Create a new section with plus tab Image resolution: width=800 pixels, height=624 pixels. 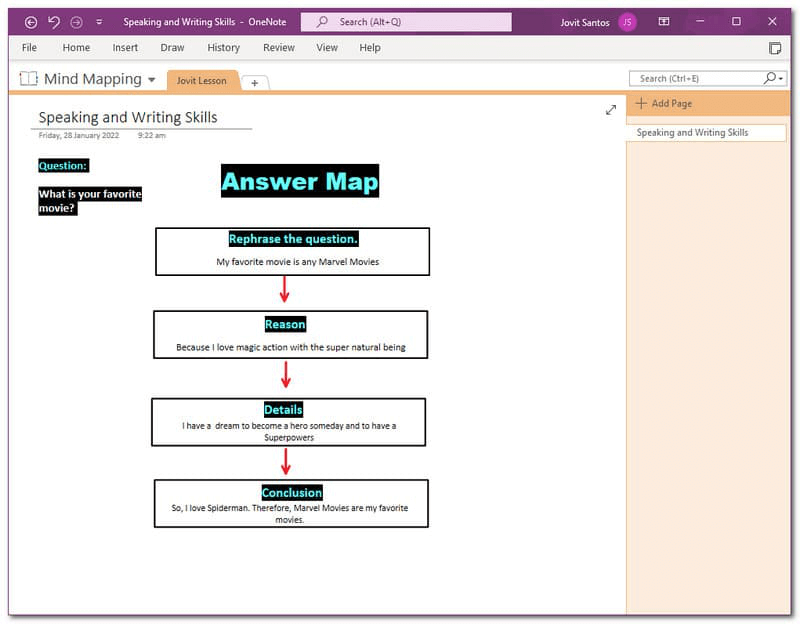tap(255, 83)
